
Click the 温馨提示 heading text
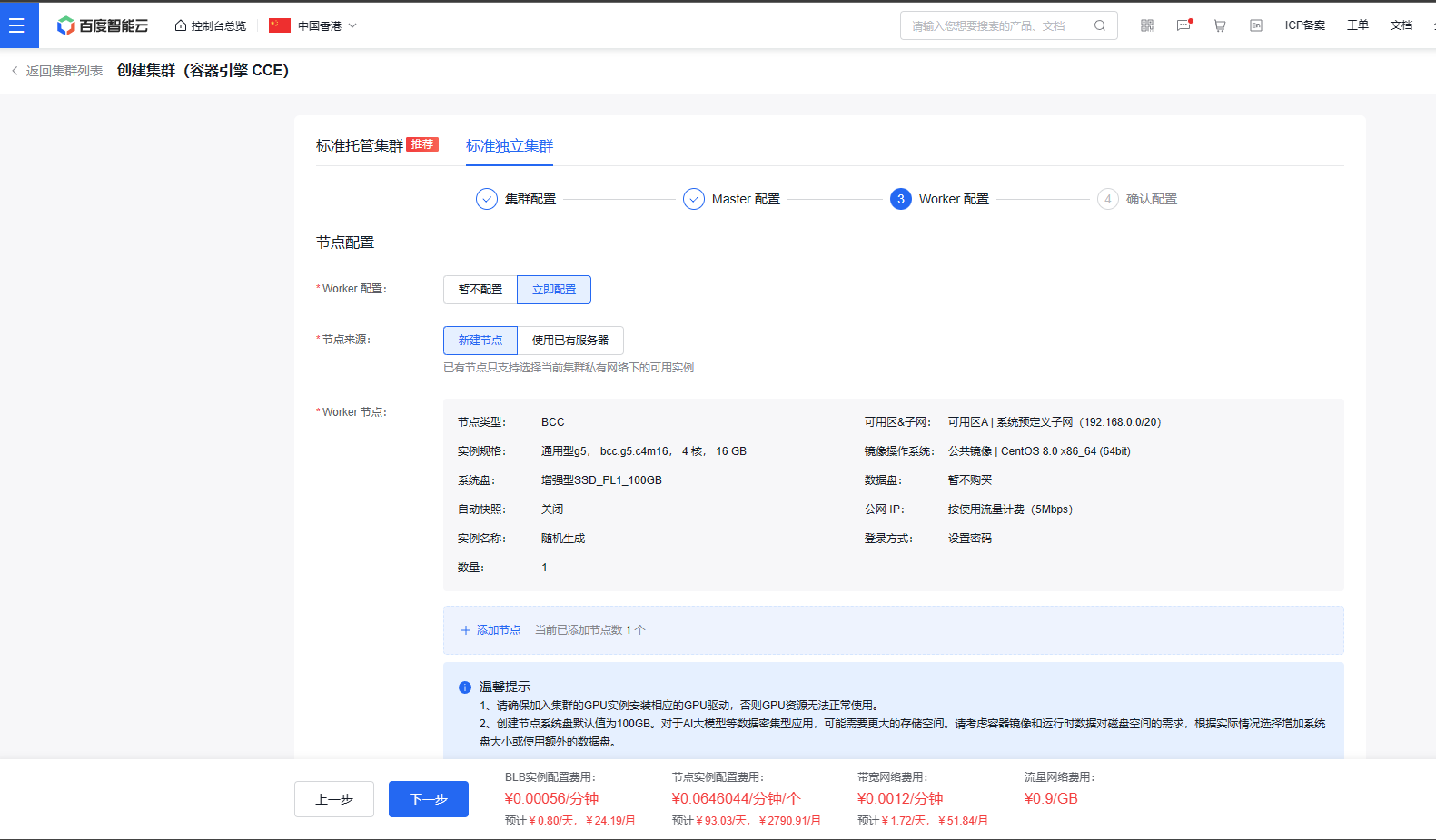[x=505, y=687]
